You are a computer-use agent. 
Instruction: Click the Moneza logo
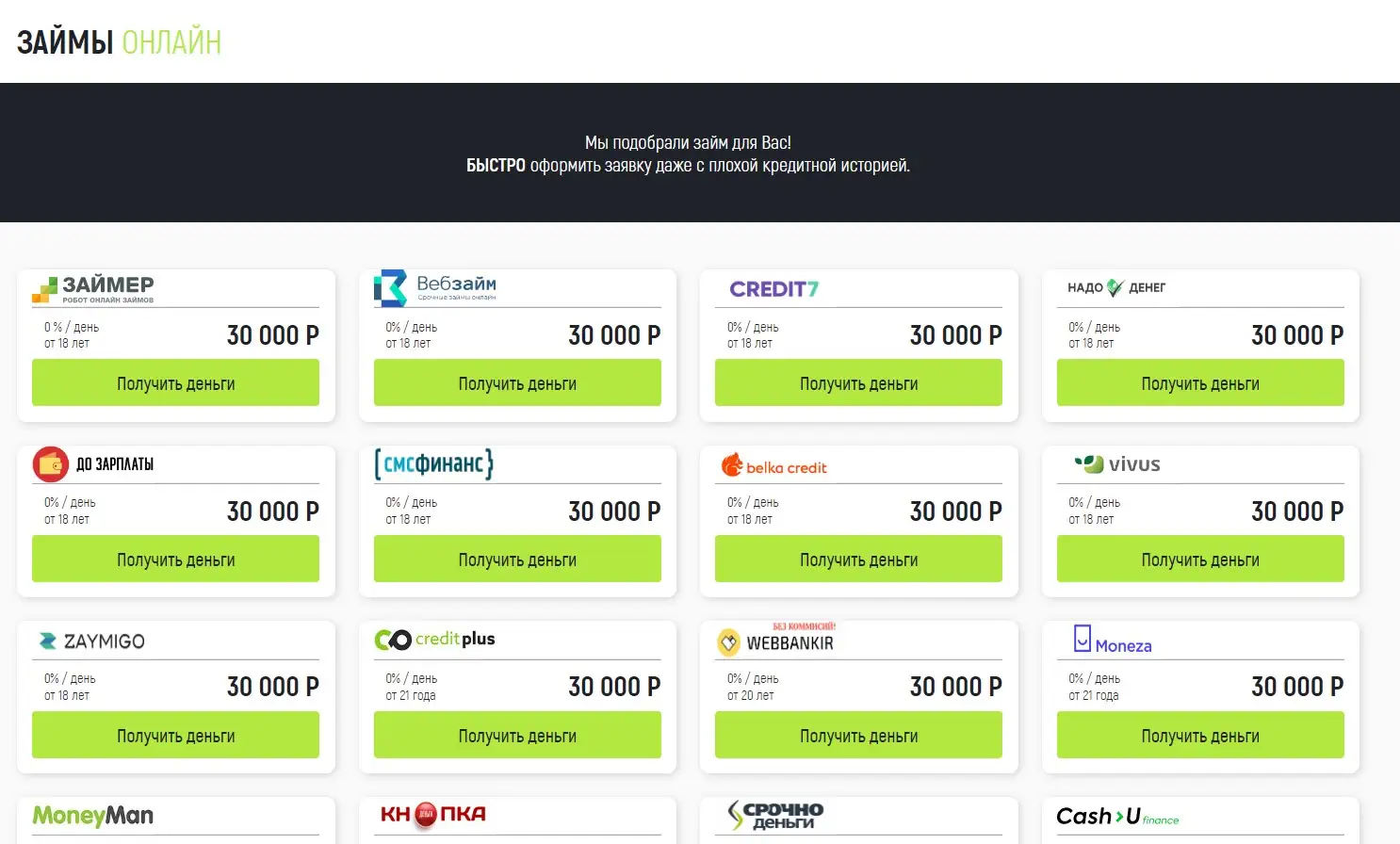[1113, 640]
